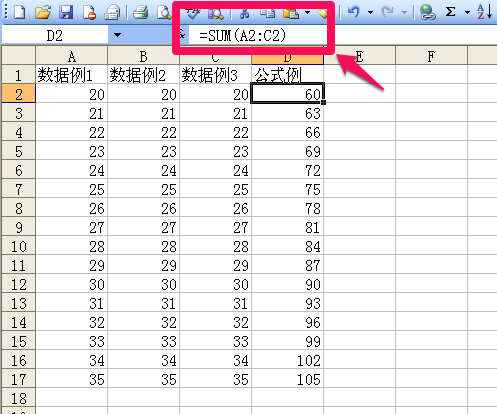Select cell D8 containing 78
Image resolution: width=497 pixels, height=414 pixels.
click(x=287, y=208)
